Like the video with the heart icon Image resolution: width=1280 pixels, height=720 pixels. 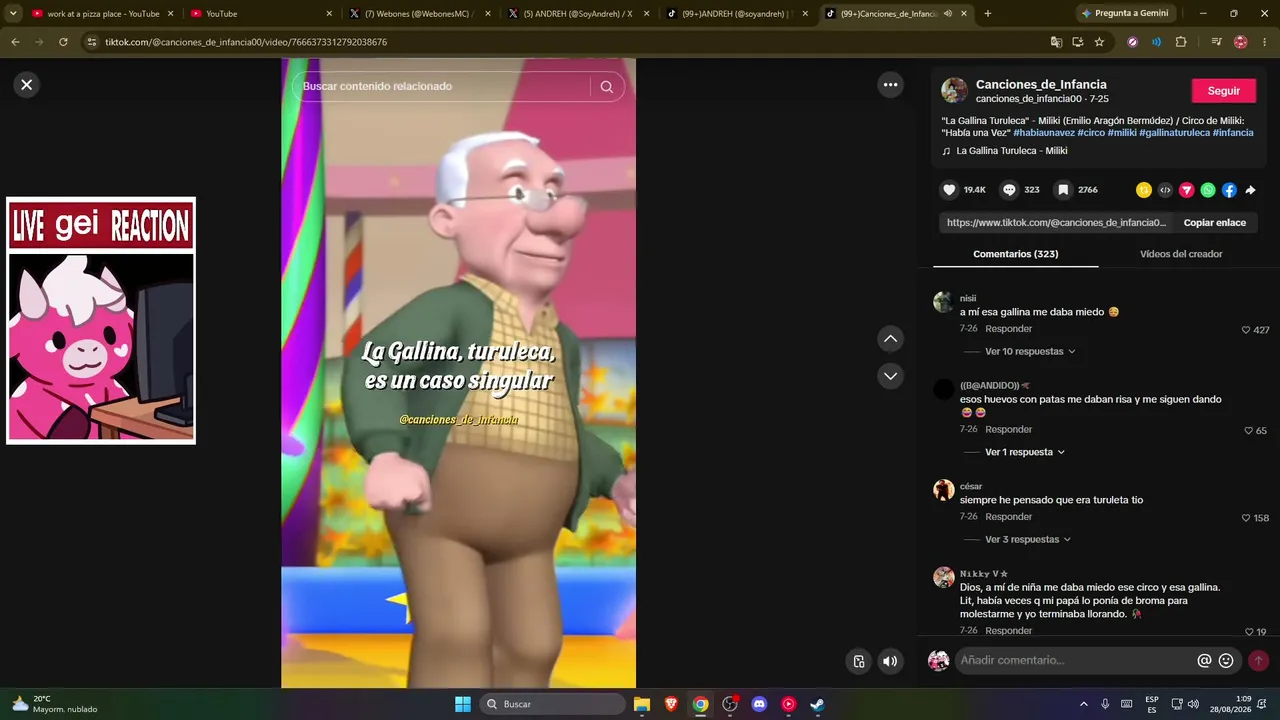point(949,190)
